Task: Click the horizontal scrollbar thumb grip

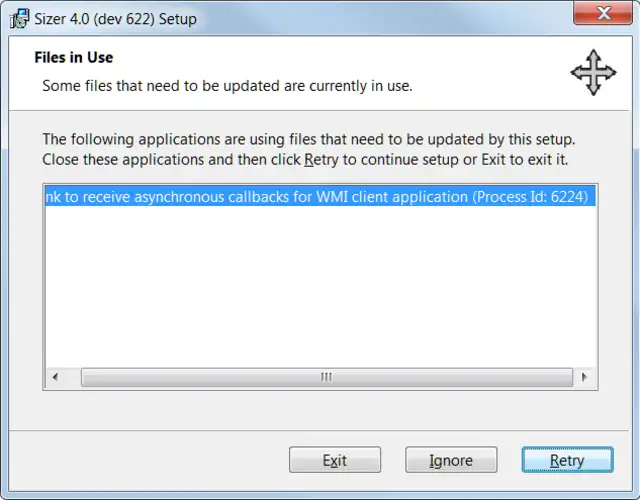Action: (326, 377)
